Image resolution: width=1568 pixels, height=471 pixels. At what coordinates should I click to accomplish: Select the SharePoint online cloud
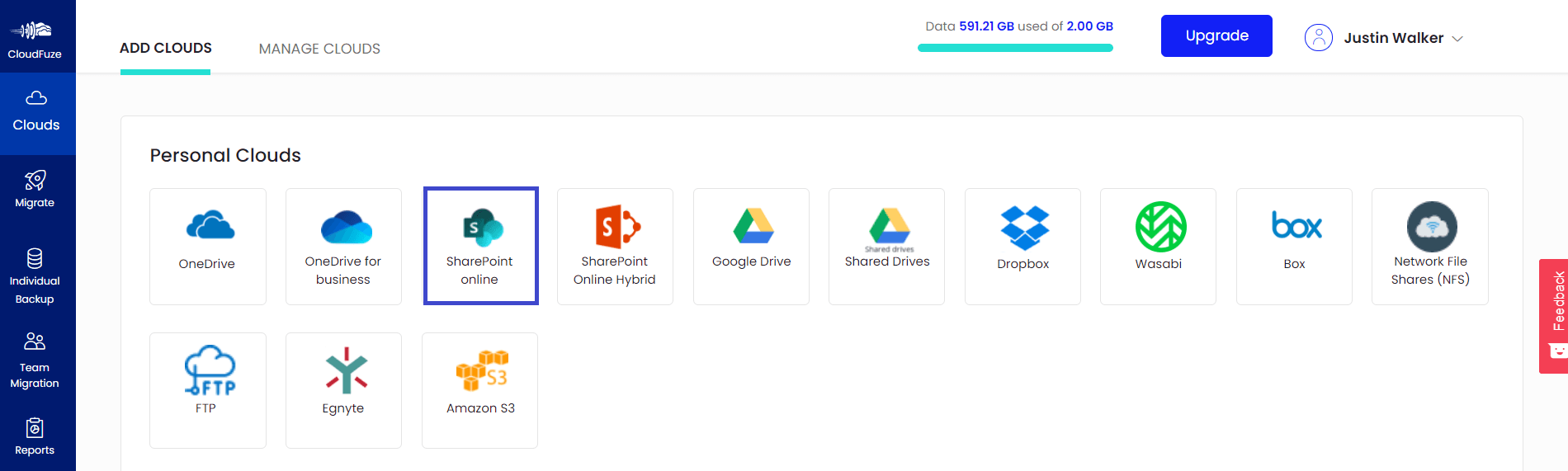pos(481,246)
